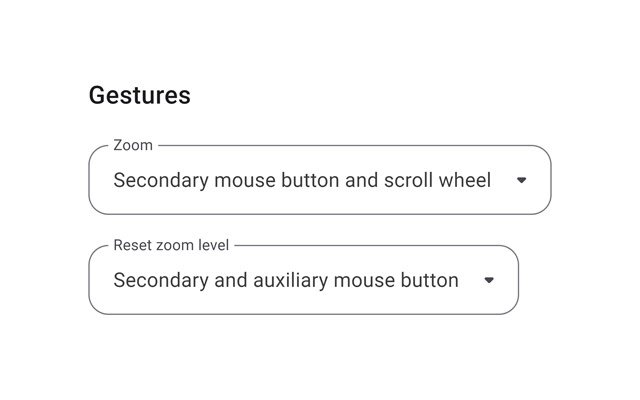640x400 pixels.
Task: Select the Reset zoom level combo box
Action: 303,280
